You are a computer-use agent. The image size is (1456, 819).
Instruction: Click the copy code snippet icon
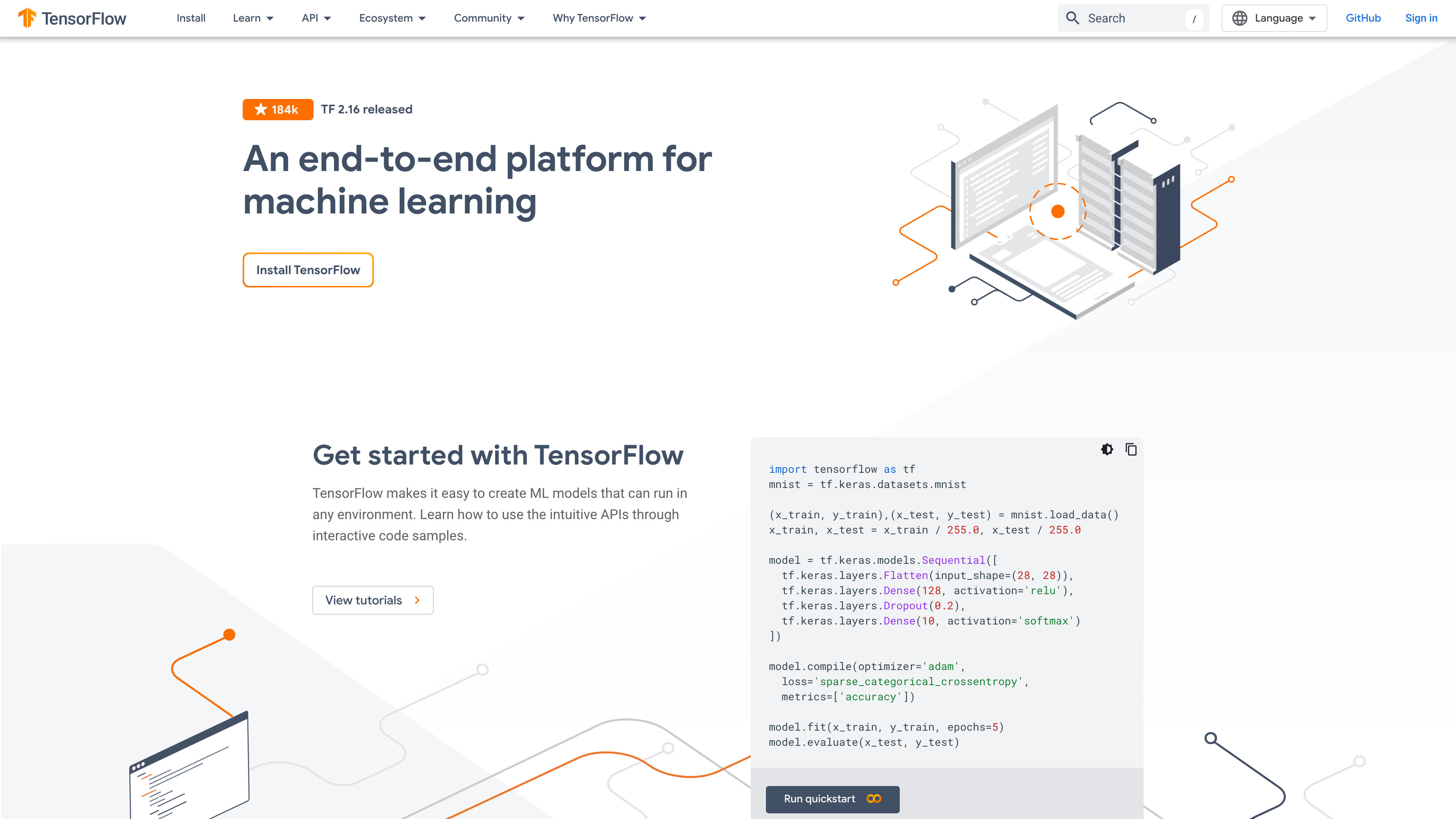coord(1131,449)
